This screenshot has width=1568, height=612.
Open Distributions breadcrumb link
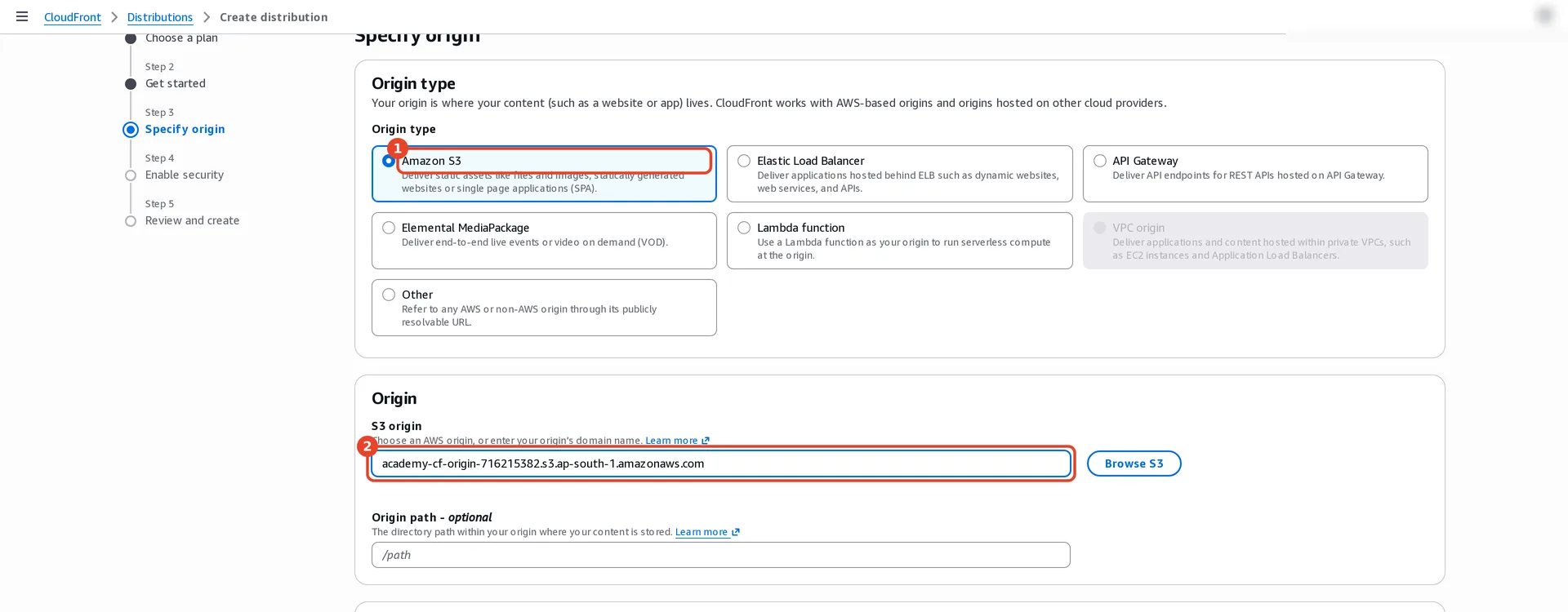click(x=160, y=17)
